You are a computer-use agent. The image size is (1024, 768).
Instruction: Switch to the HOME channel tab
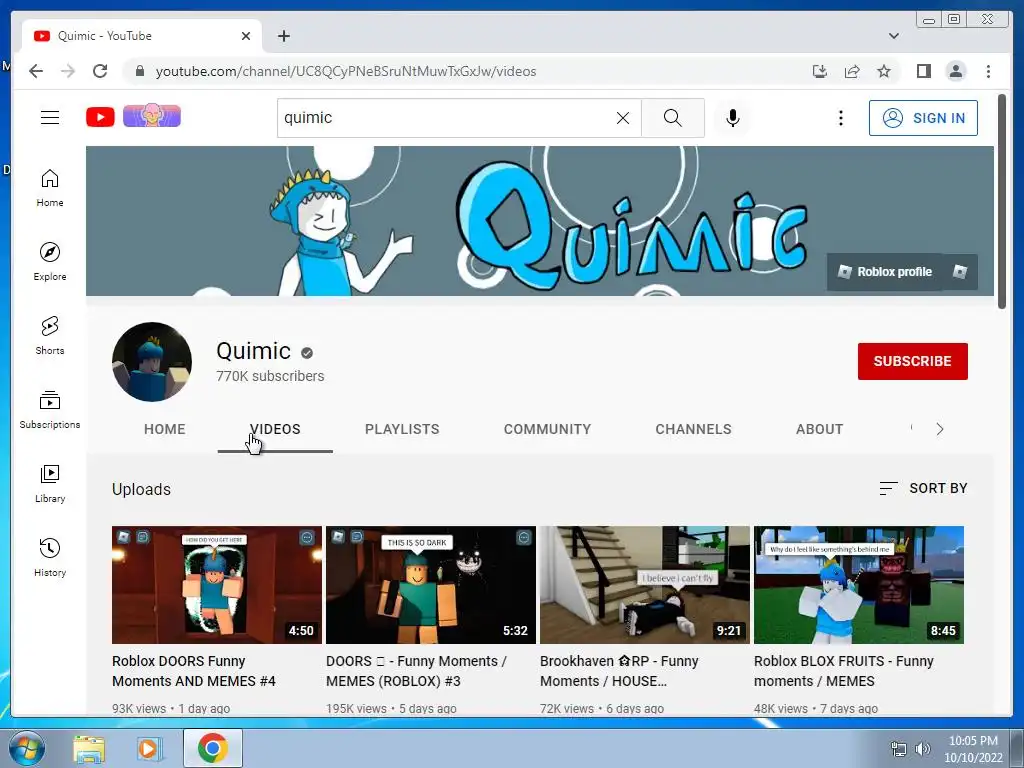(x=165, y=429)
